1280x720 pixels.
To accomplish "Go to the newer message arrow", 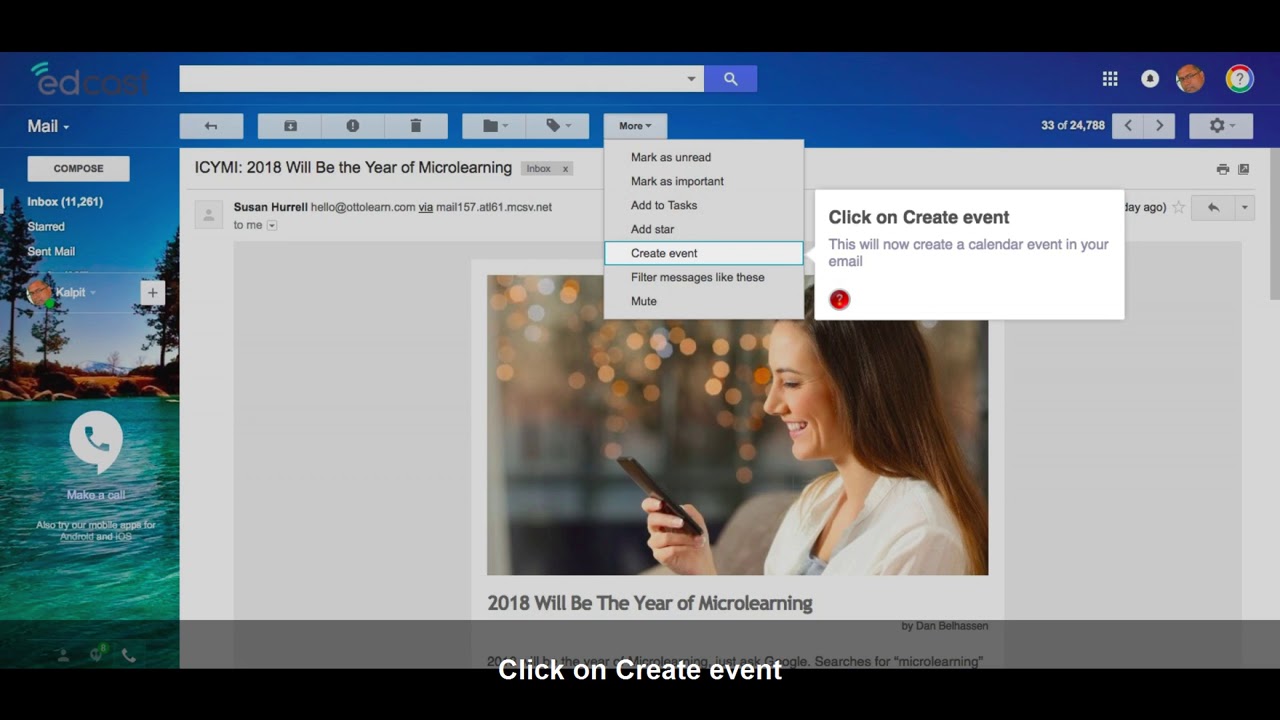I will pyautogui.click(x=1128, y=126).
